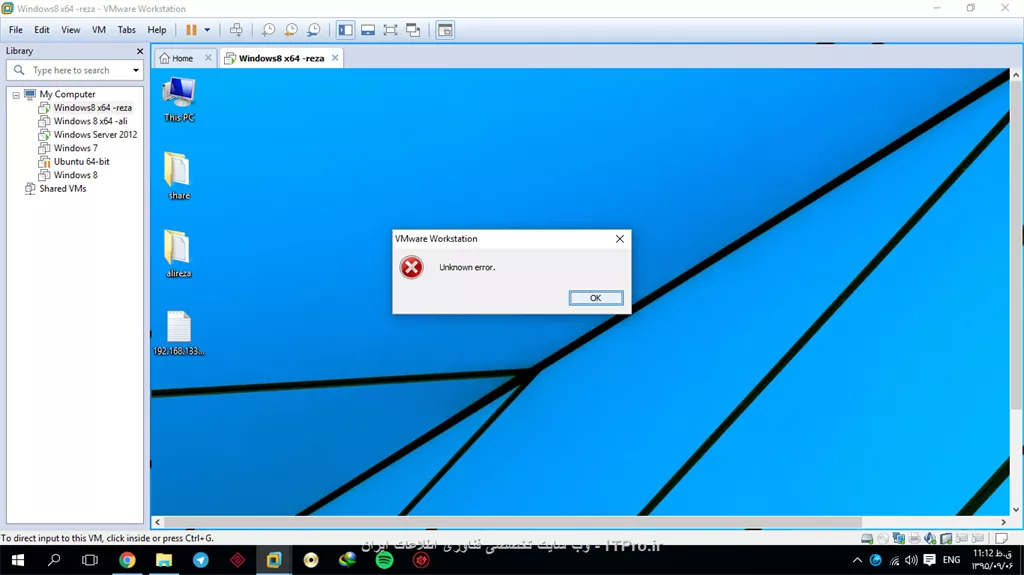Close the Library panel
Screen dimensions: 1024x575
140,51
